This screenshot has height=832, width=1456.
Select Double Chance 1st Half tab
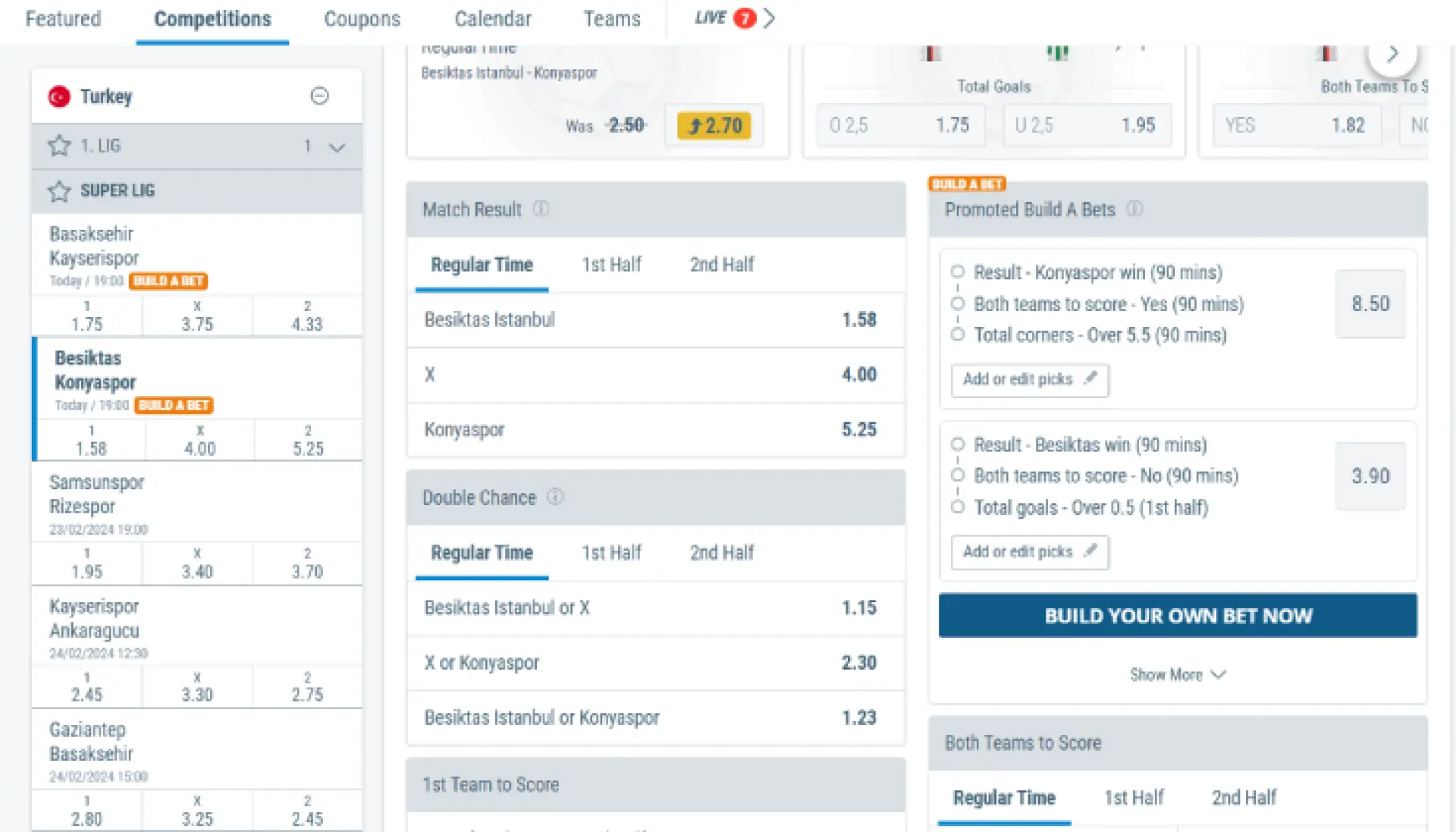point(611,553)
